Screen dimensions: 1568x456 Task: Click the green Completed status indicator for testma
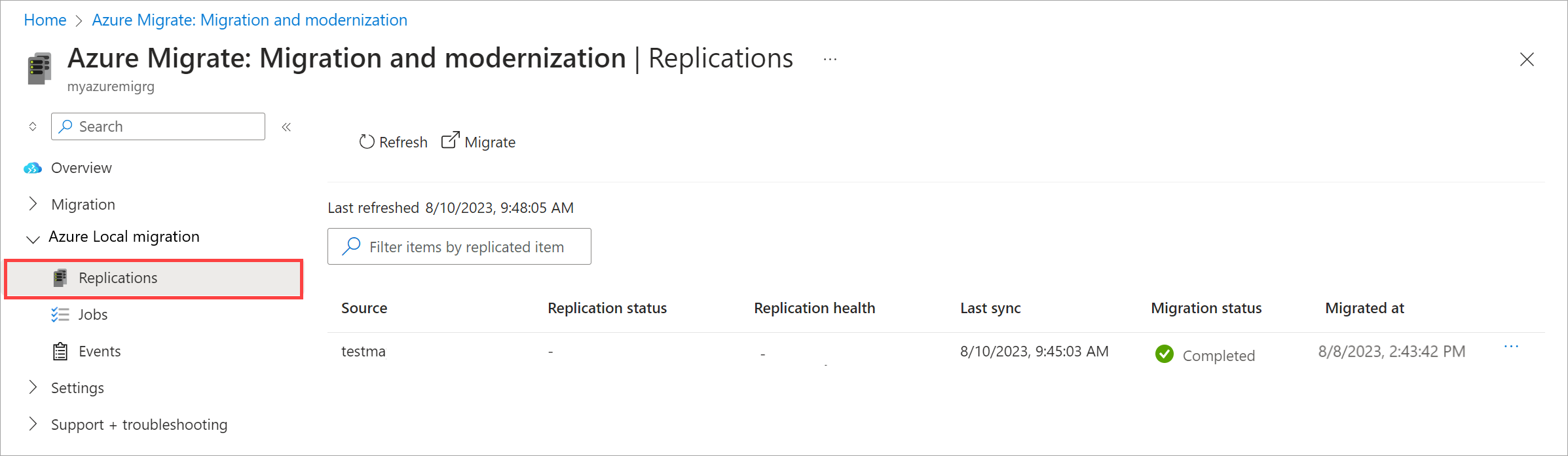1165,354
